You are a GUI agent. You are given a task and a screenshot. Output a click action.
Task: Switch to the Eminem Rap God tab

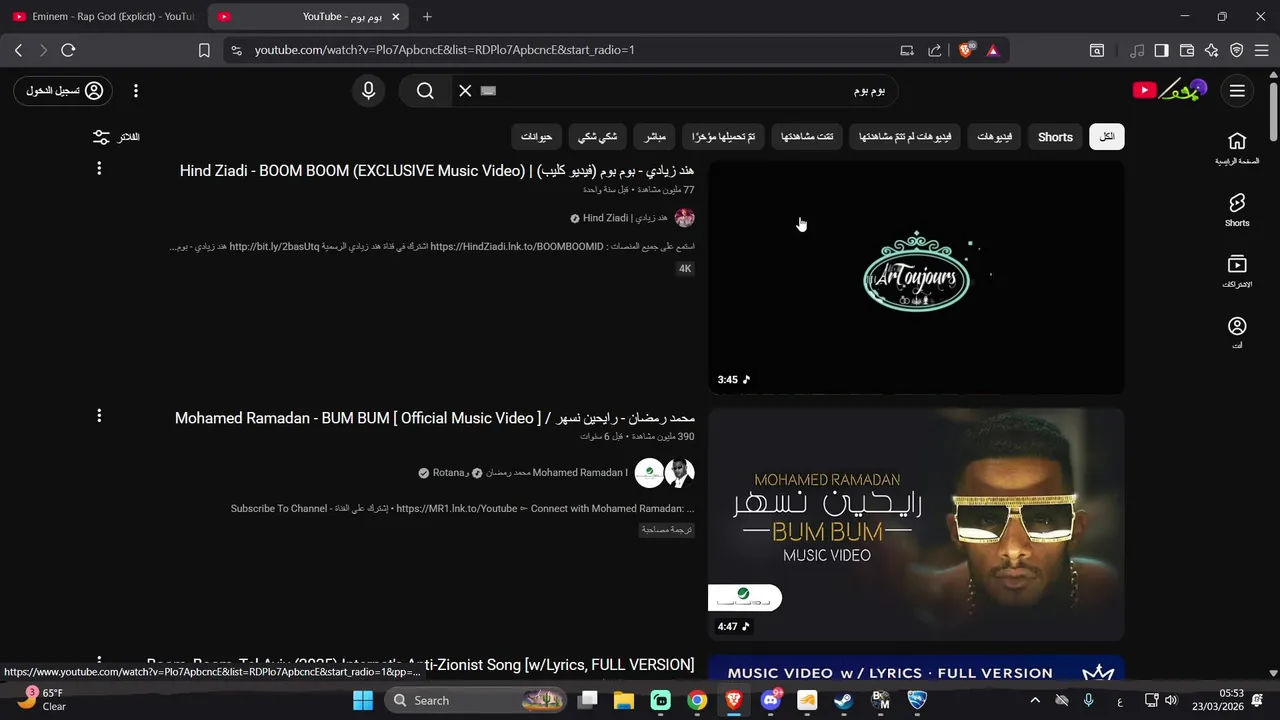pos(103,16)
